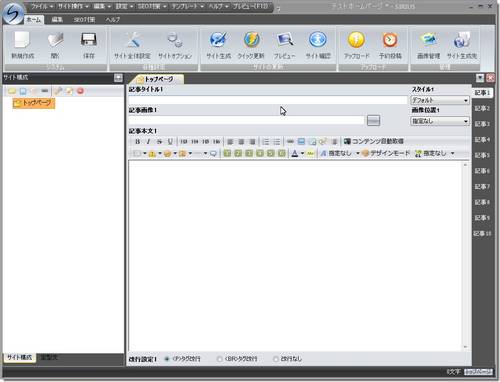Click the first folder icon in site tree toolbar

12,91
